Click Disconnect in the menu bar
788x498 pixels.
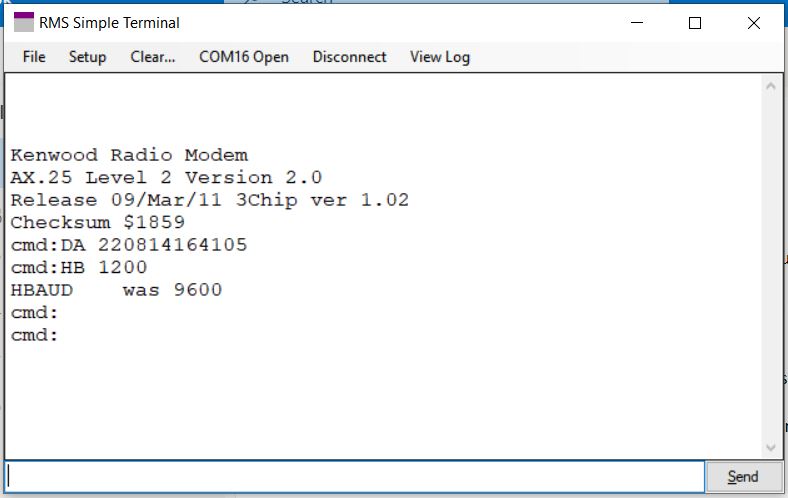pyautogui.click(x=349, y=57)
